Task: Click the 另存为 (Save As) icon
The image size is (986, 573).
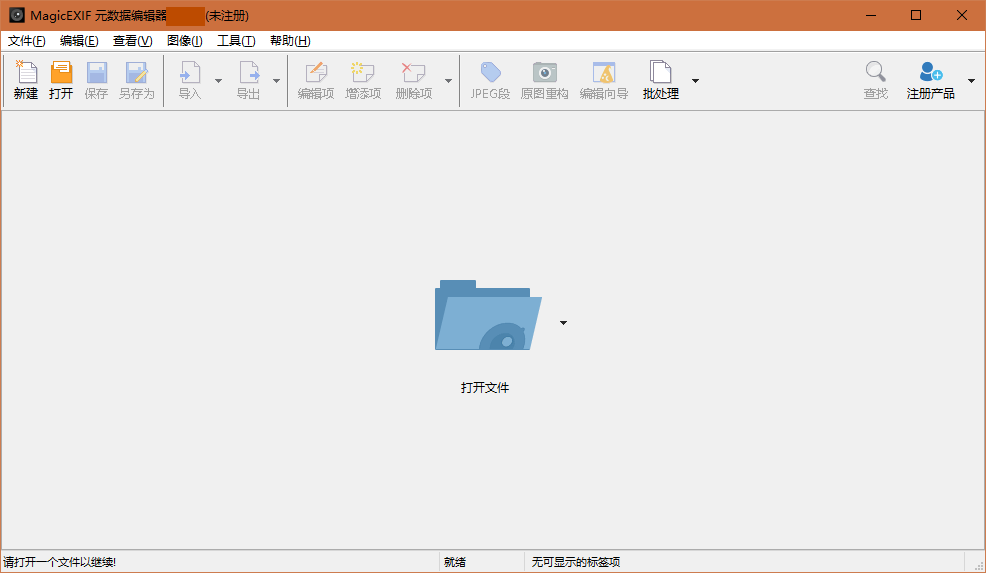Action: click(x=136, y=72)
